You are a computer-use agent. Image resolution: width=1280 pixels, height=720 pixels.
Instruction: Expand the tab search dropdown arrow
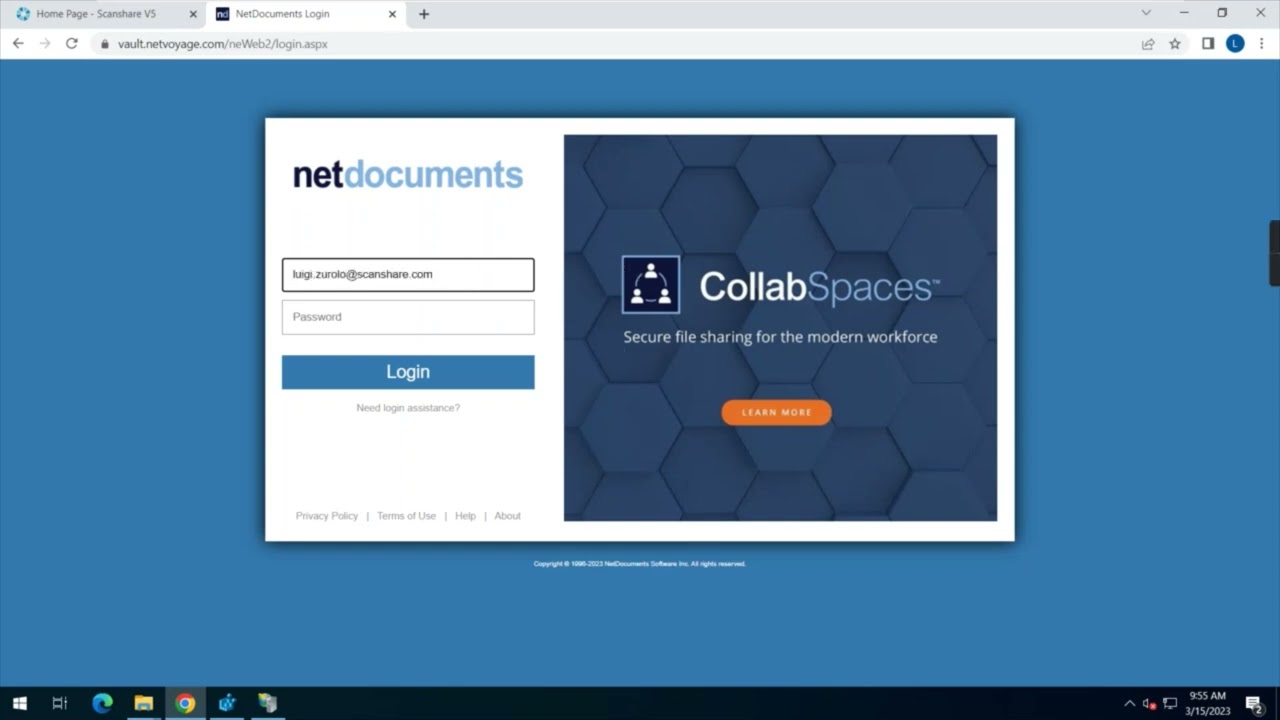(x=1146, y=13)
